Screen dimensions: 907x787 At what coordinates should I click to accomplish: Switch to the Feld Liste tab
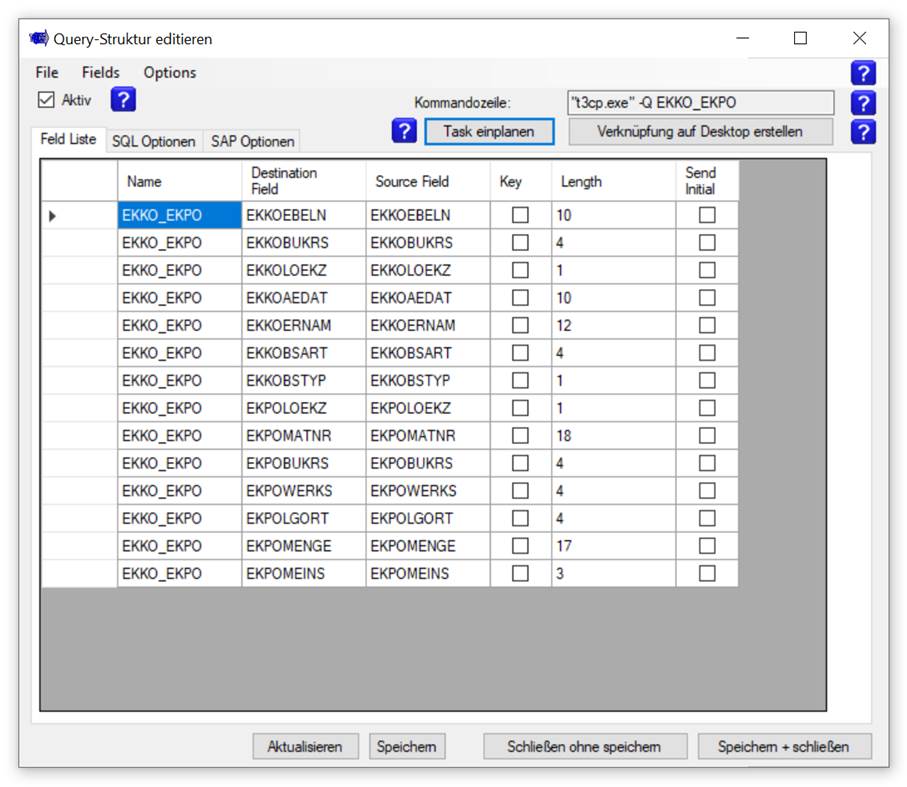68,139
